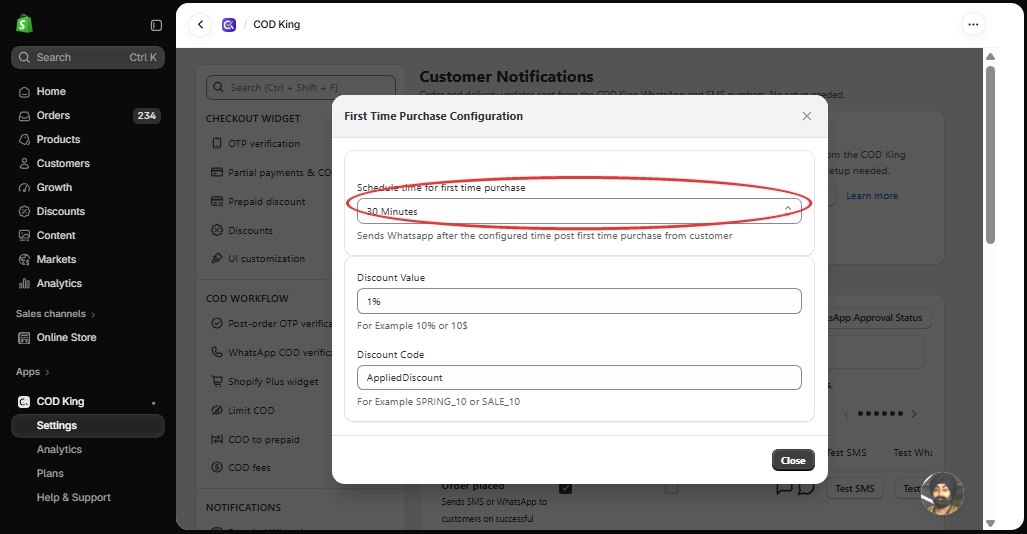
Task: Click the Customers person icon
Action: pos(24,164)
